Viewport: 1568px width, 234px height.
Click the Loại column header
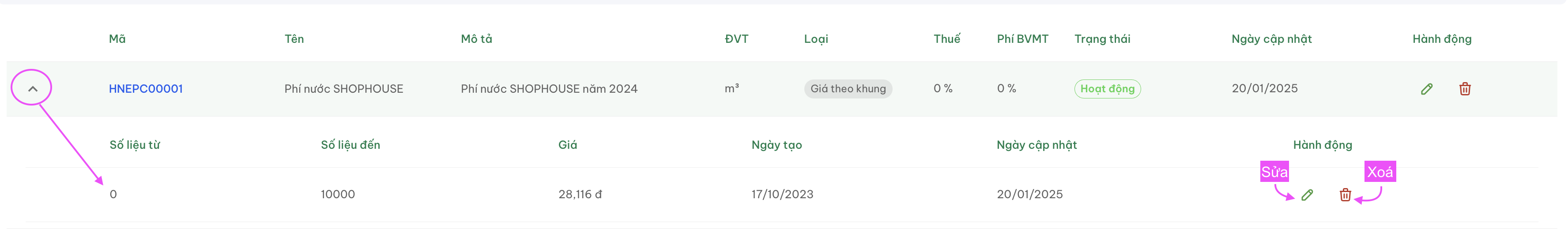coord(816,39)
